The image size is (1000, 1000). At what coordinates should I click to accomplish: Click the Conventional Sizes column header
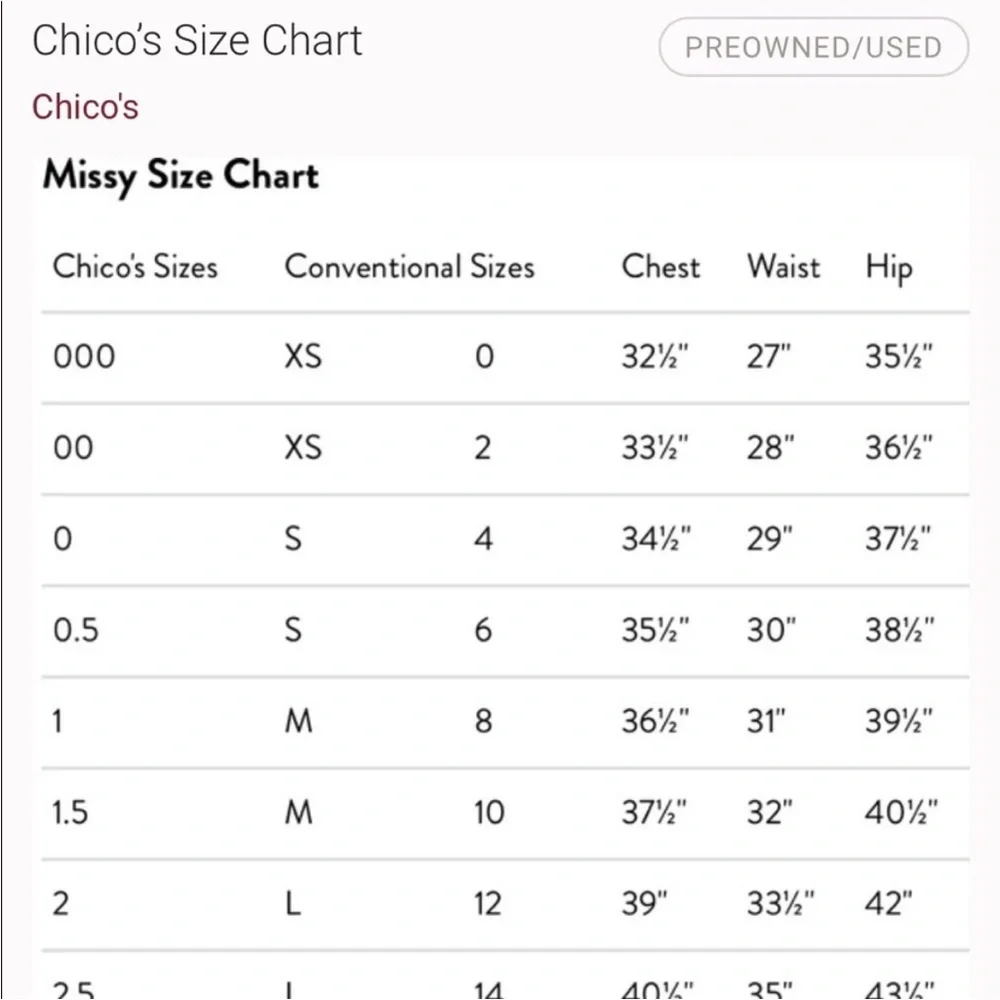point(409,267)
